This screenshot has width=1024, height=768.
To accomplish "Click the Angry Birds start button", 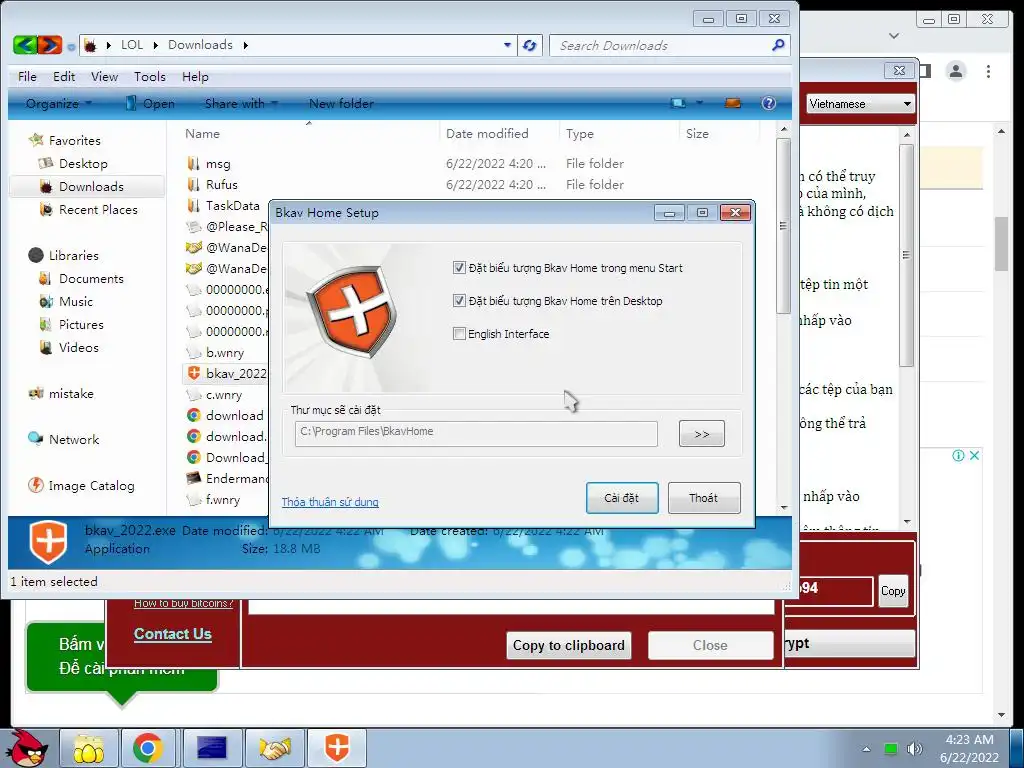I will pyautogui.click(x=27, y=748).
